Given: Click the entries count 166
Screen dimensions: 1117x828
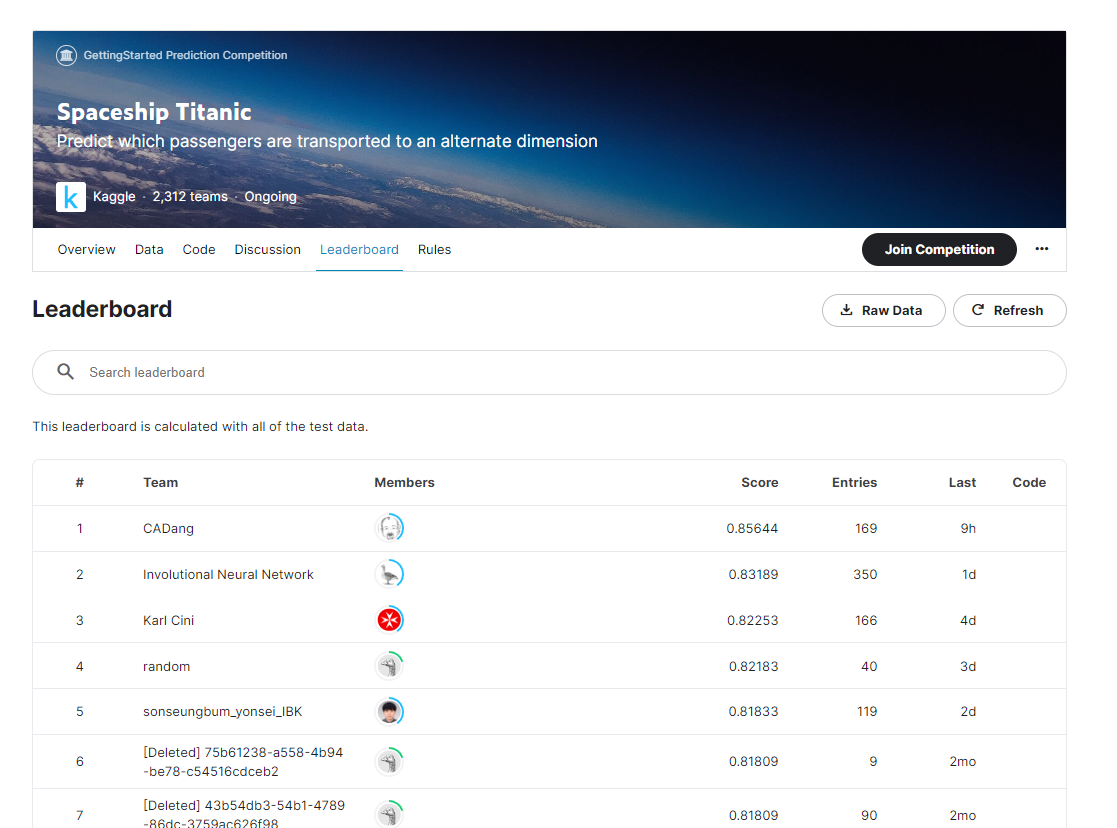Looking at the screenshot, I should point(866,621).
